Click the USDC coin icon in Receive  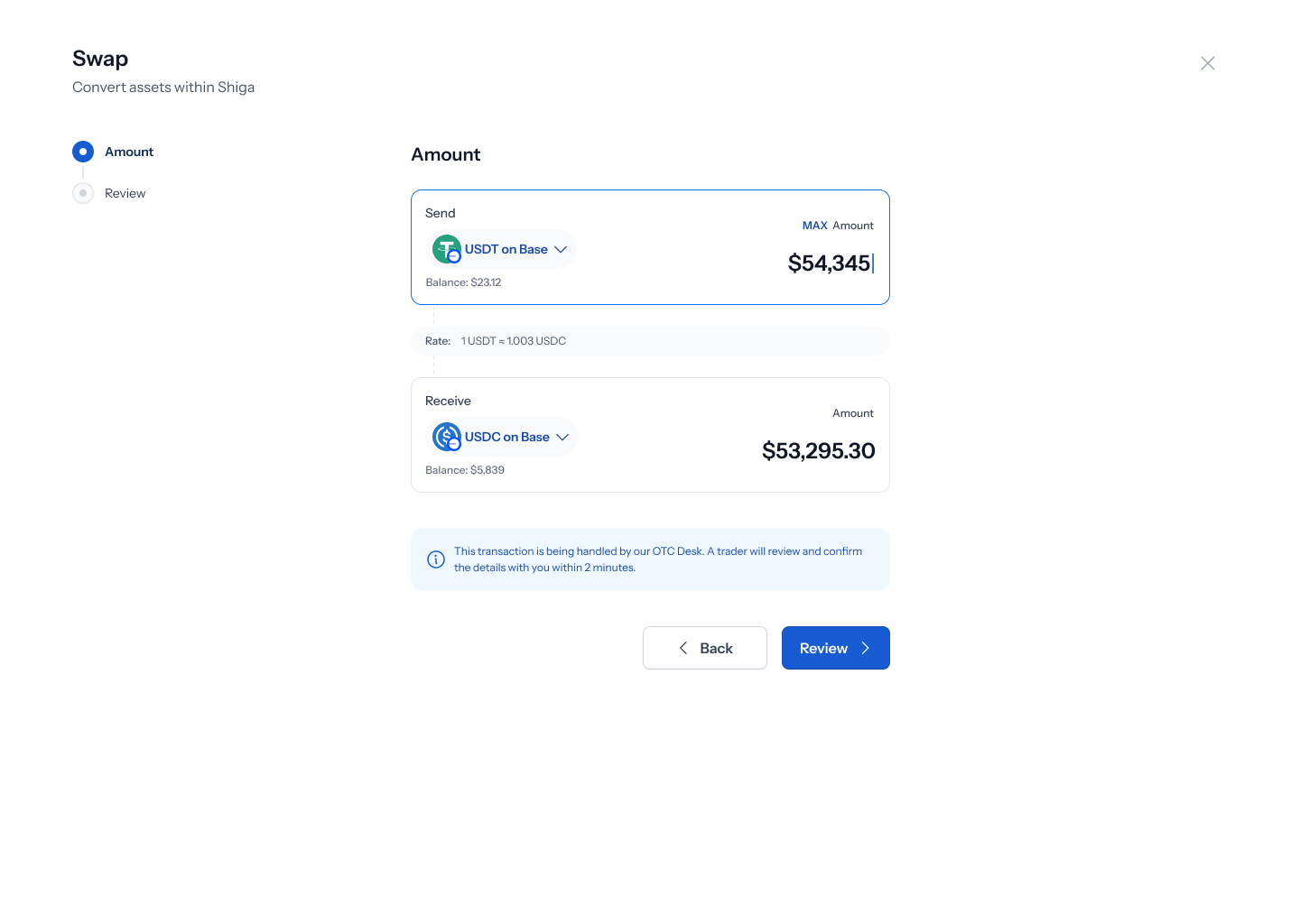coord(447,437)
